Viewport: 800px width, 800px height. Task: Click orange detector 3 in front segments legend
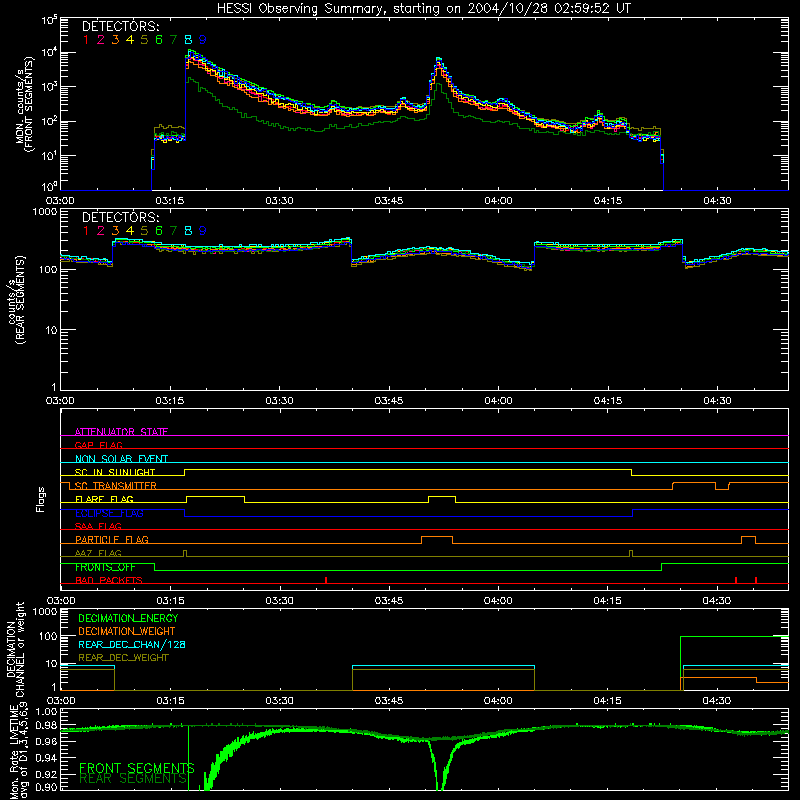115,40
